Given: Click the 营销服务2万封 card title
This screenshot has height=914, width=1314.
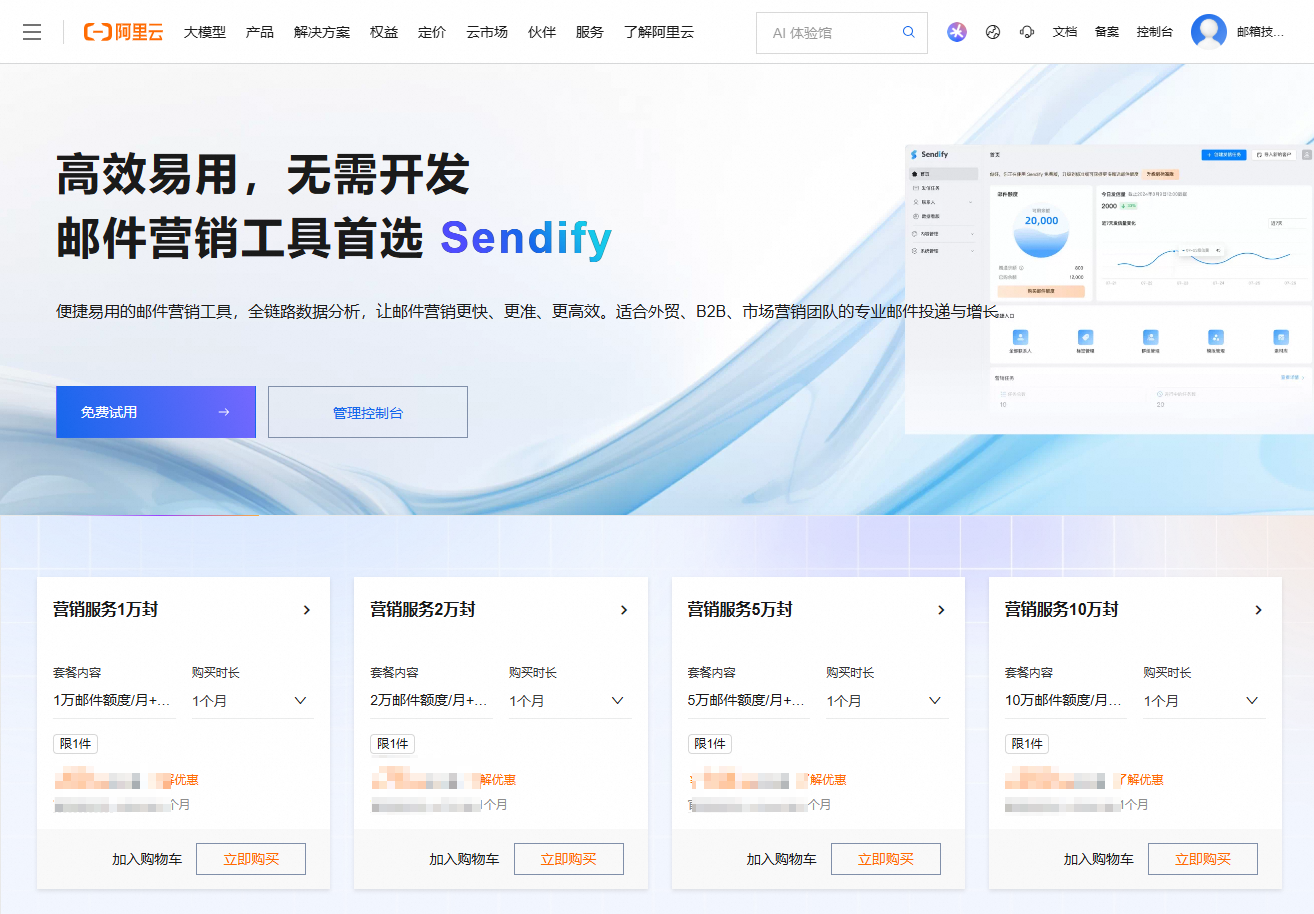Looking at the screenshot, I should (x=423, y=610).
